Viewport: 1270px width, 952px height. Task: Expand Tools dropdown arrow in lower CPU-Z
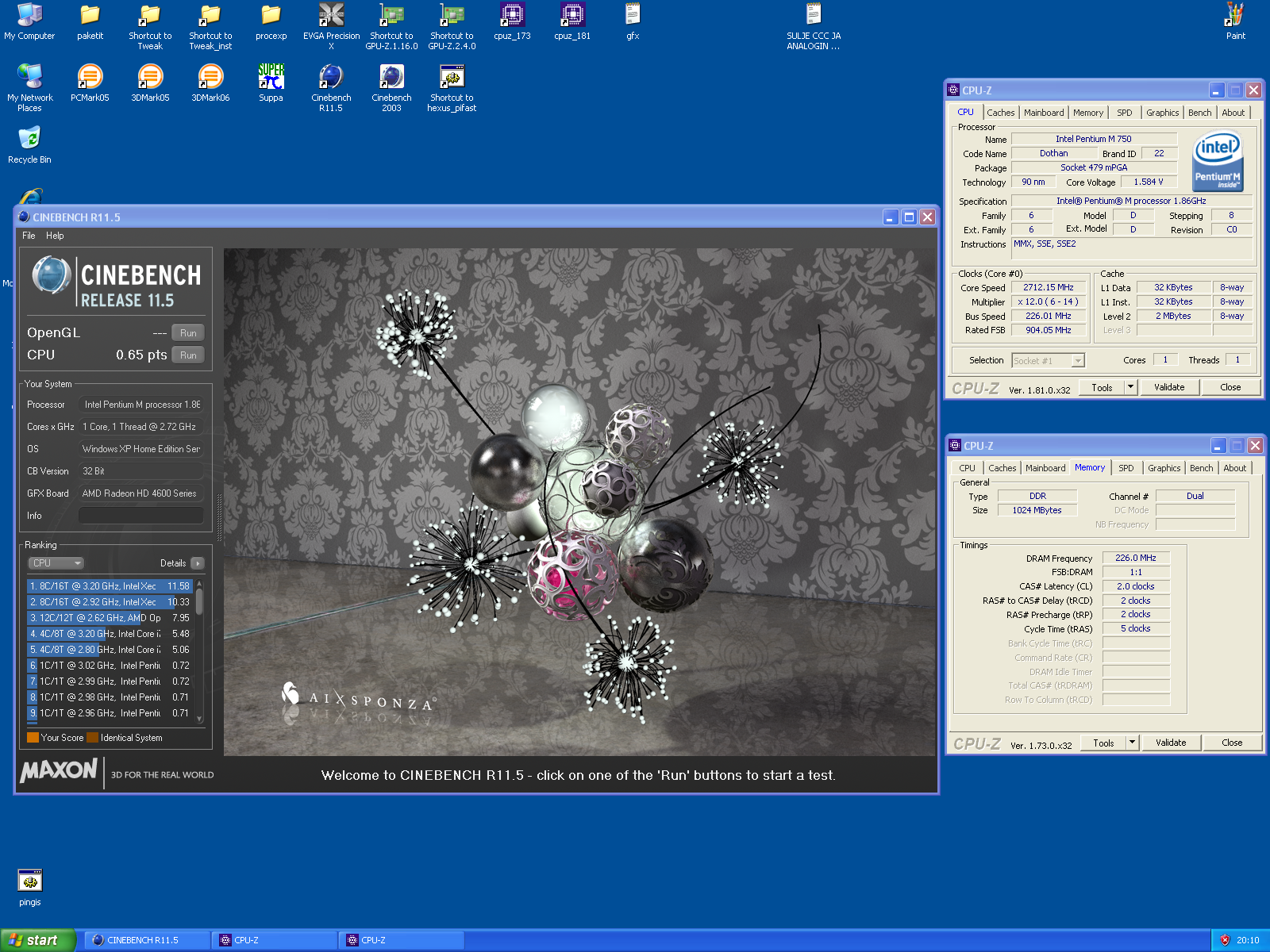pyautogui.click(x=1133, y=743)
